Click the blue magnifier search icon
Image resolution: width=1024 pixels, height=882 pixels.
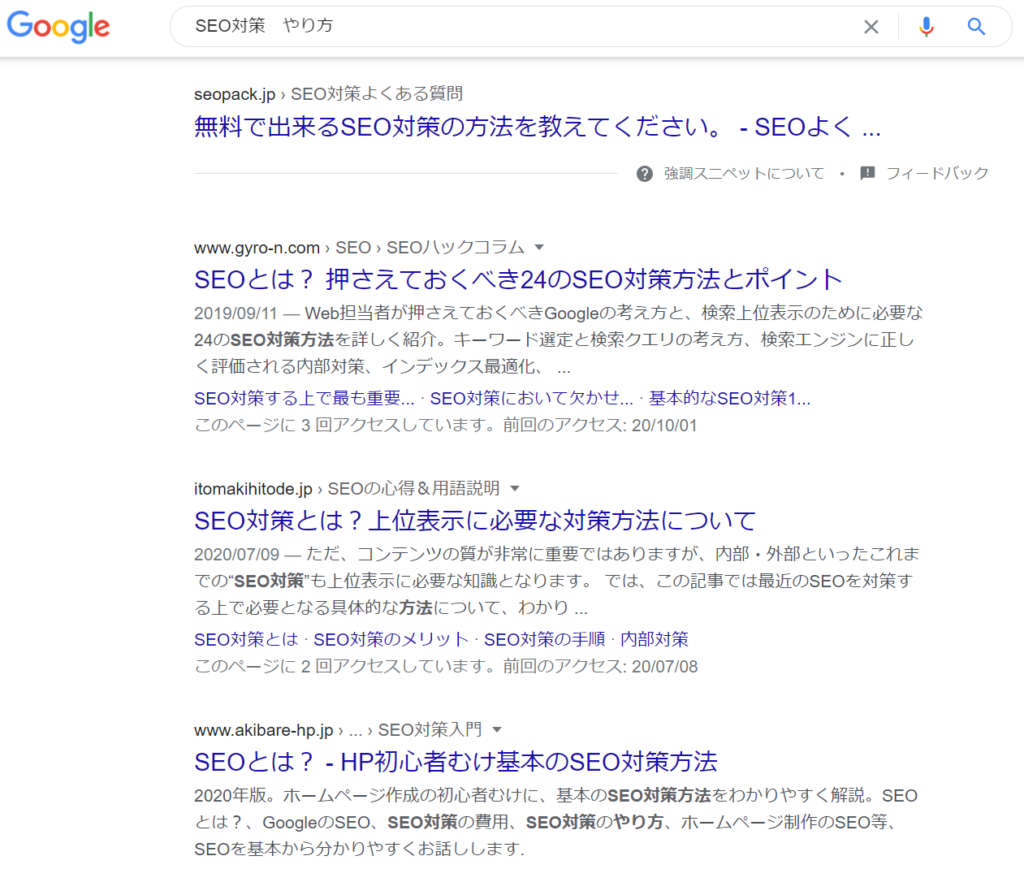tap(976, 27)
